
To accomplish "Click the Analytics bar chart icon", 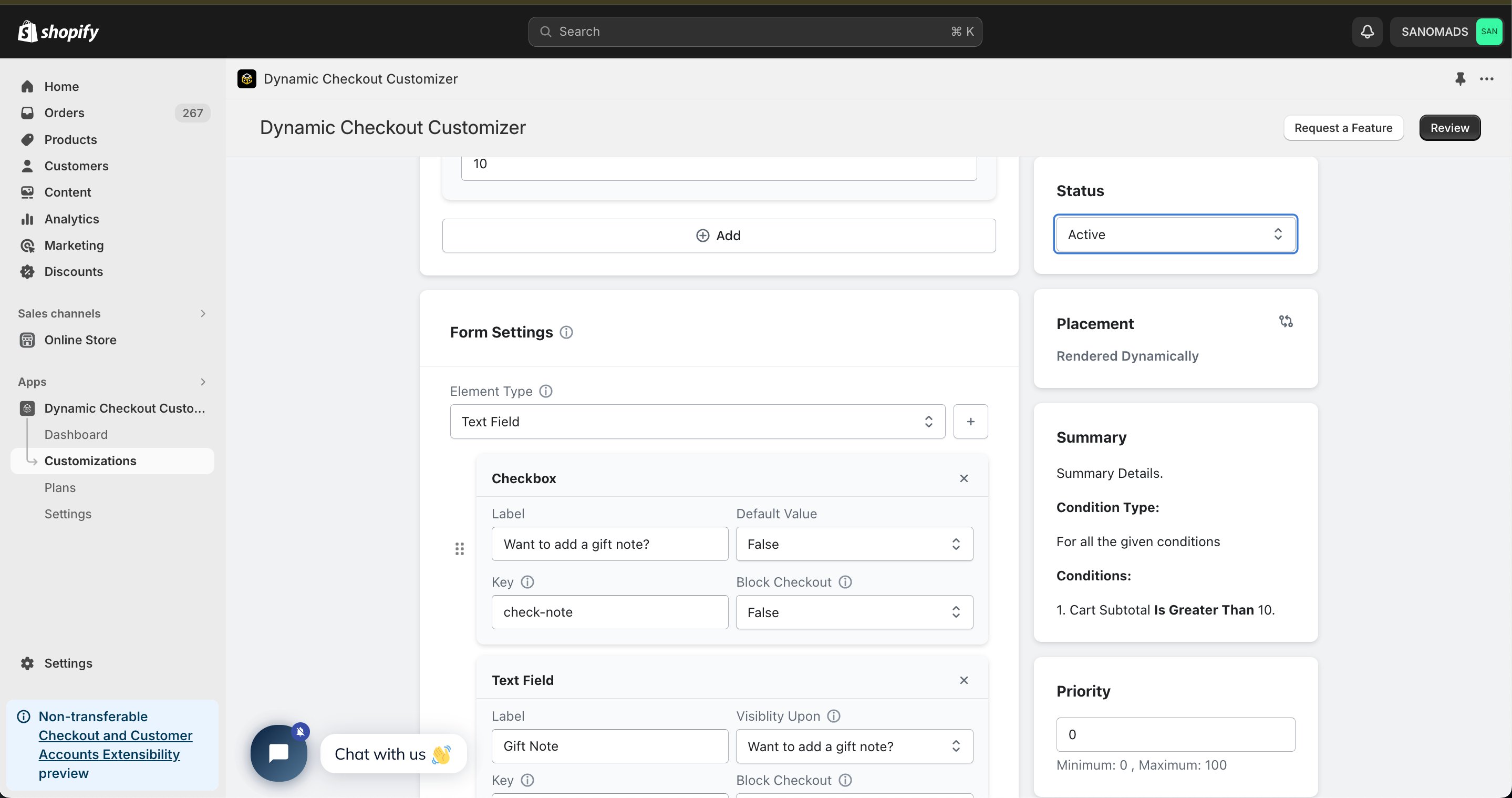I will click(x=27, y=219).
